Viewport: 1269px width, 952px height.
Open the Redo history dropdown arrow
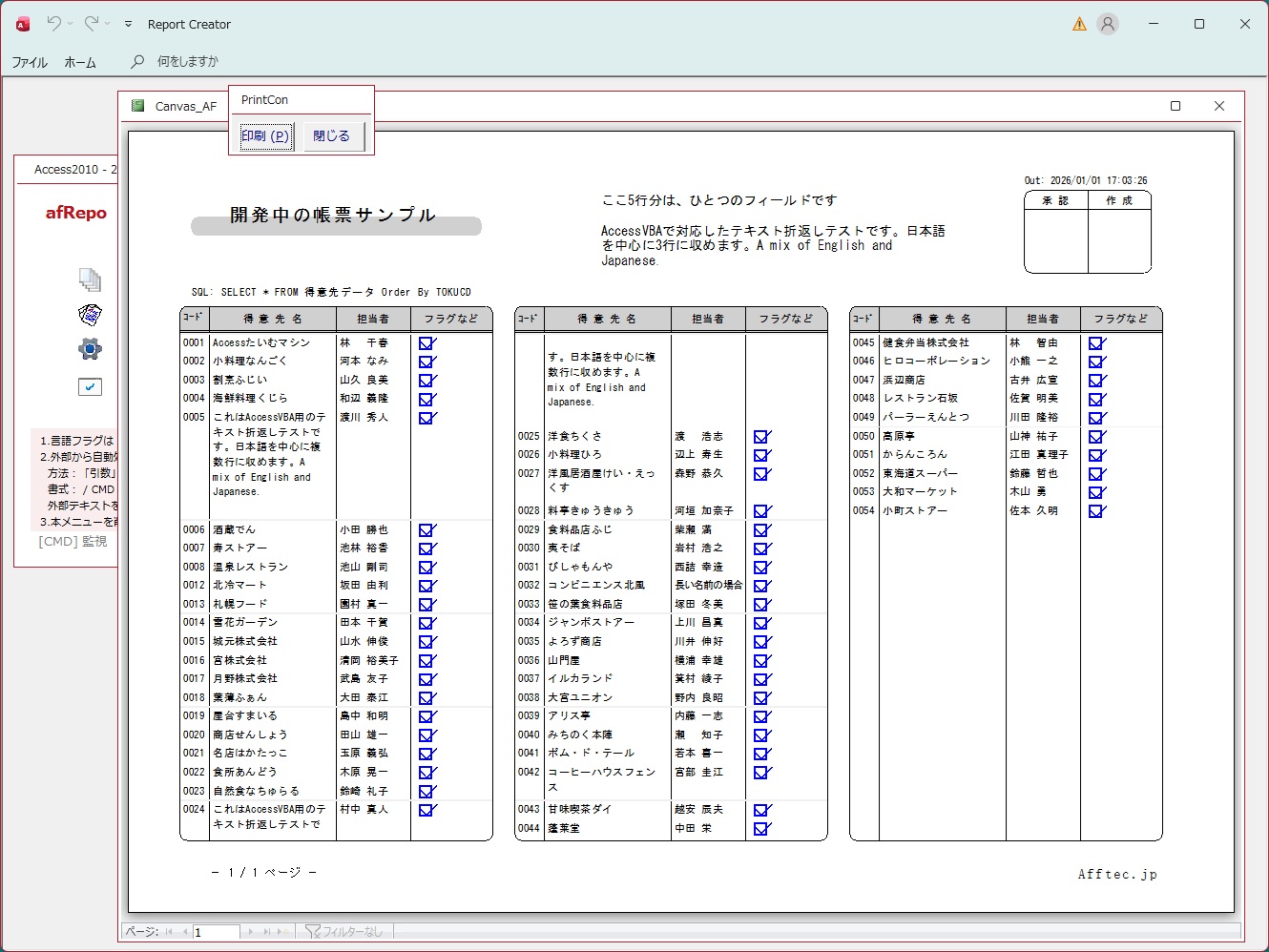(x=108, y=24)
